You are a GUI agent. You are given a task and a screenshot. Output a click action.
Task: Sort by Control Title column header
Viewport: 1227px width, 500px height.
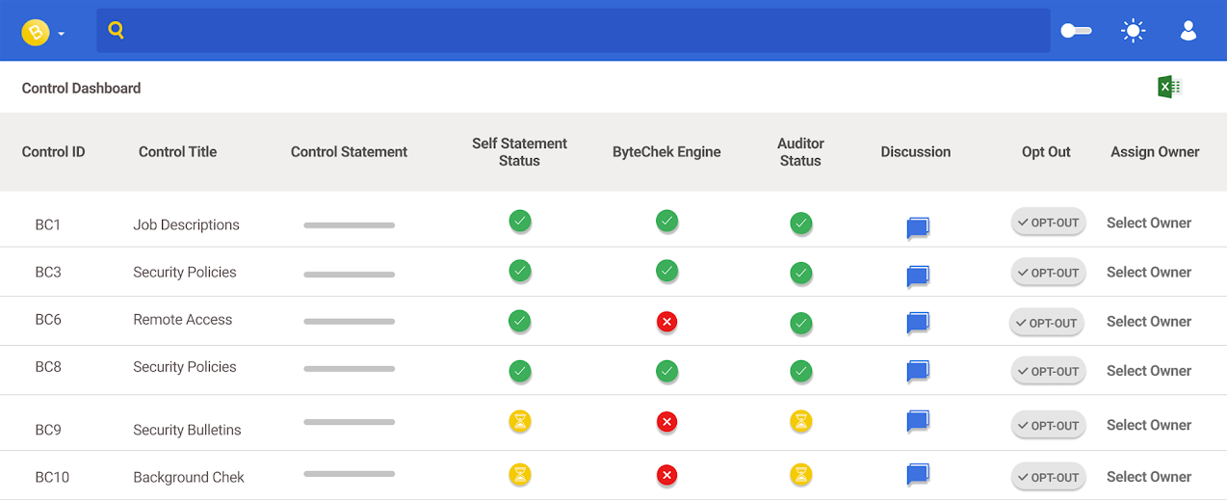tap(177, 152)
